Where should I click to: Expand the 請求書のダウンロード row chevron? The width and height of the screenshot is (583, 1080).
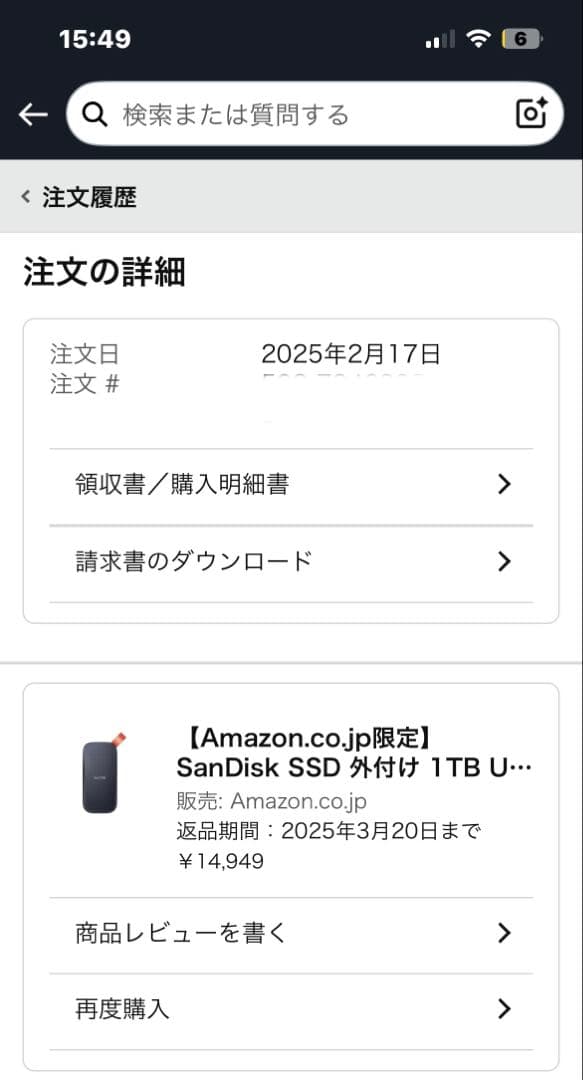(504, 561)
